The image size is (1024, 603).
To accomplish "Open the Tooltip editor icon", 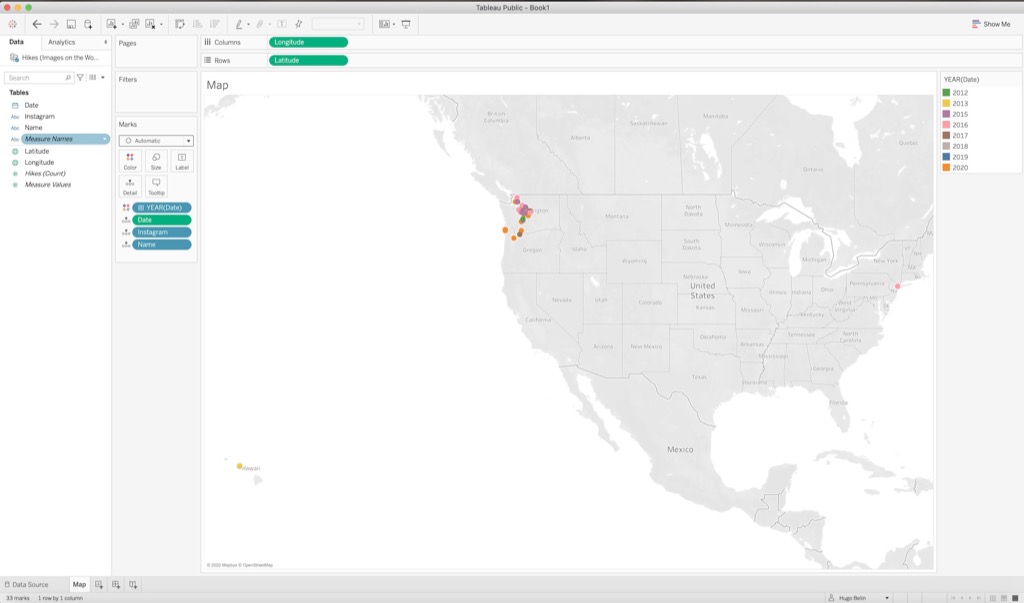I will point(156,186).
